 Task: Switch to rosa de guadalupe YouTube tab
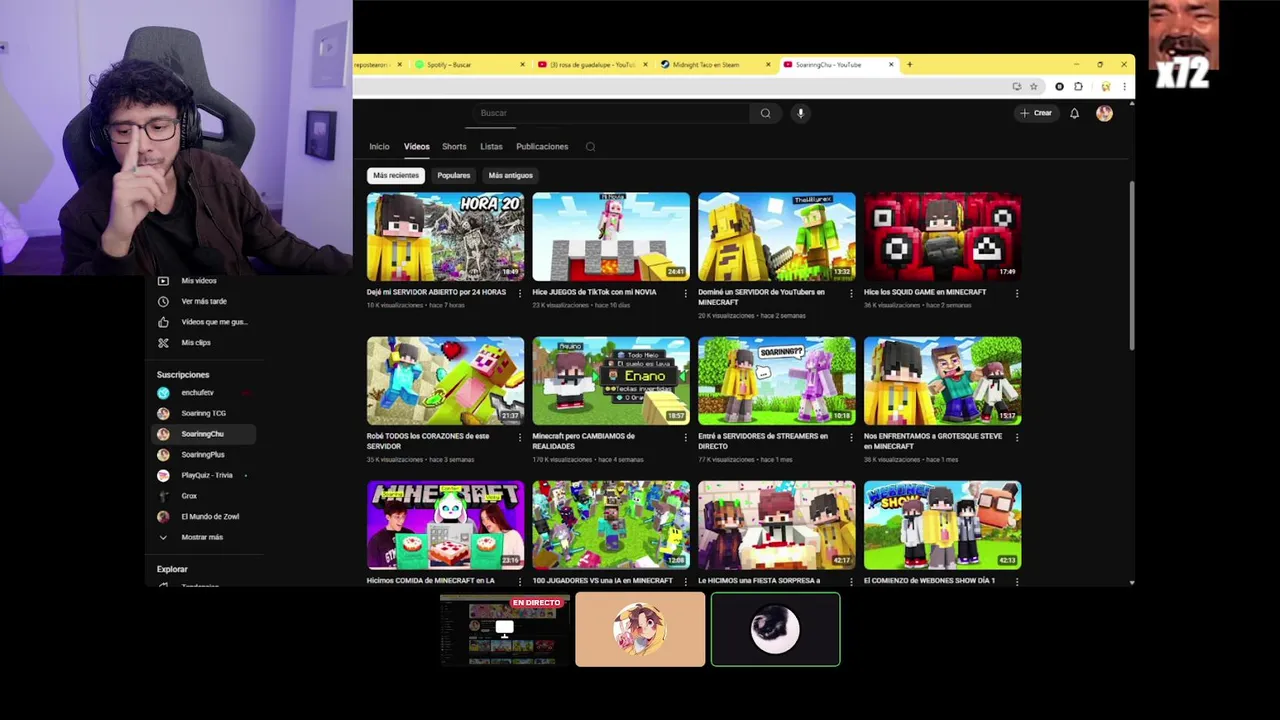click(591, 65)
